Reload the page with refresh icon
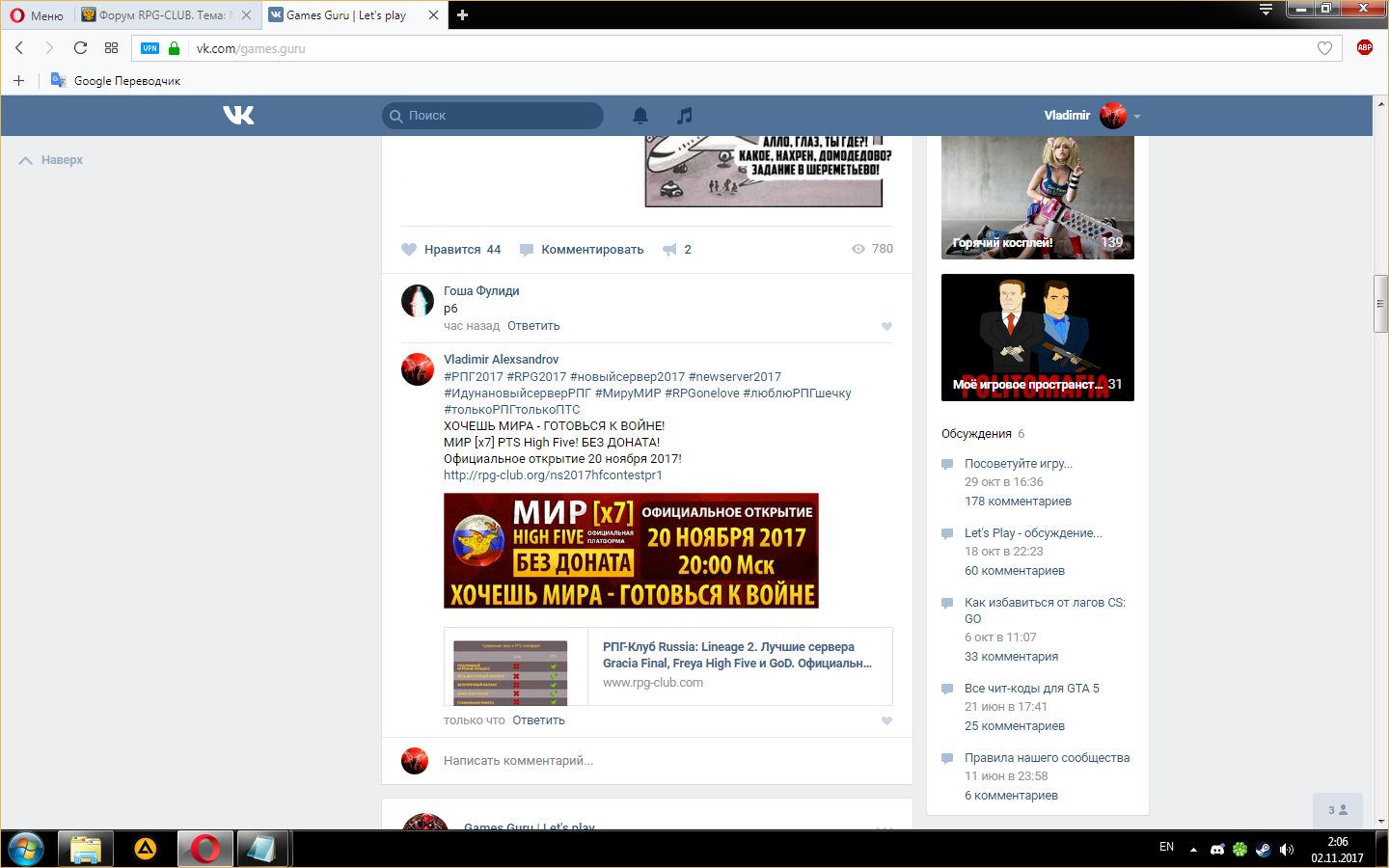 [x=80, y=48]
